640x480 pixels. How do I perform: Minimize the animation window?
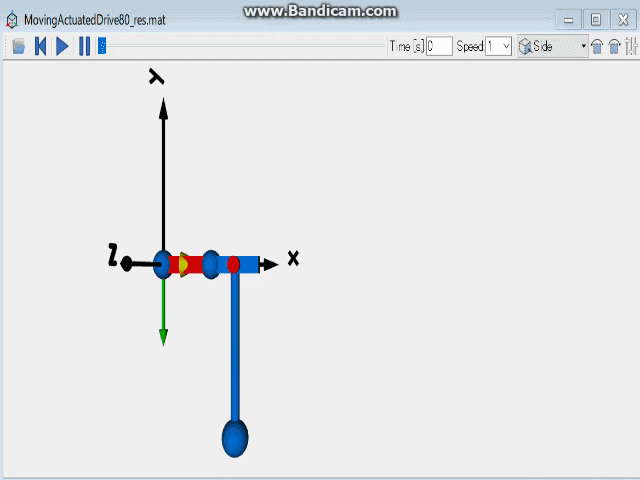[x=568, y=20]
